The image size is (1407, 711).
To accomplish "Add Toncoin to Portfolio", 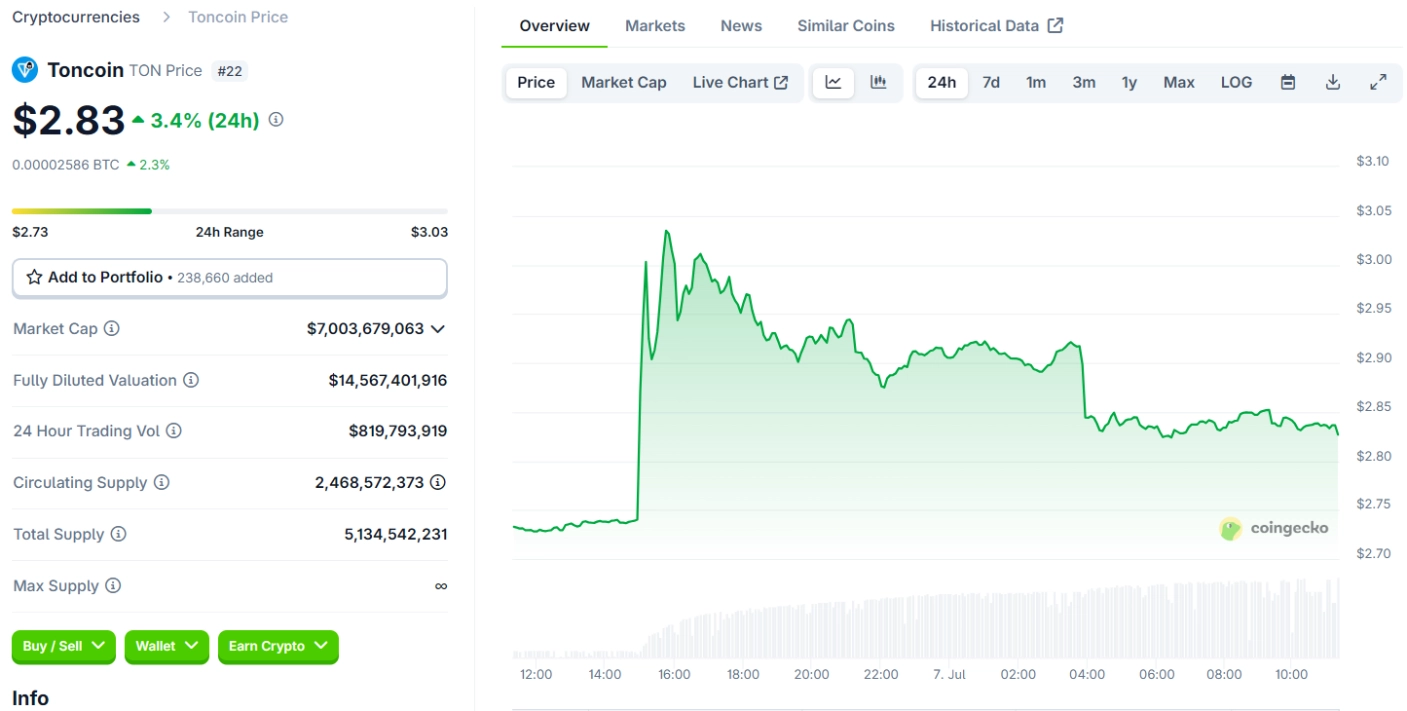I will (230, 278).
